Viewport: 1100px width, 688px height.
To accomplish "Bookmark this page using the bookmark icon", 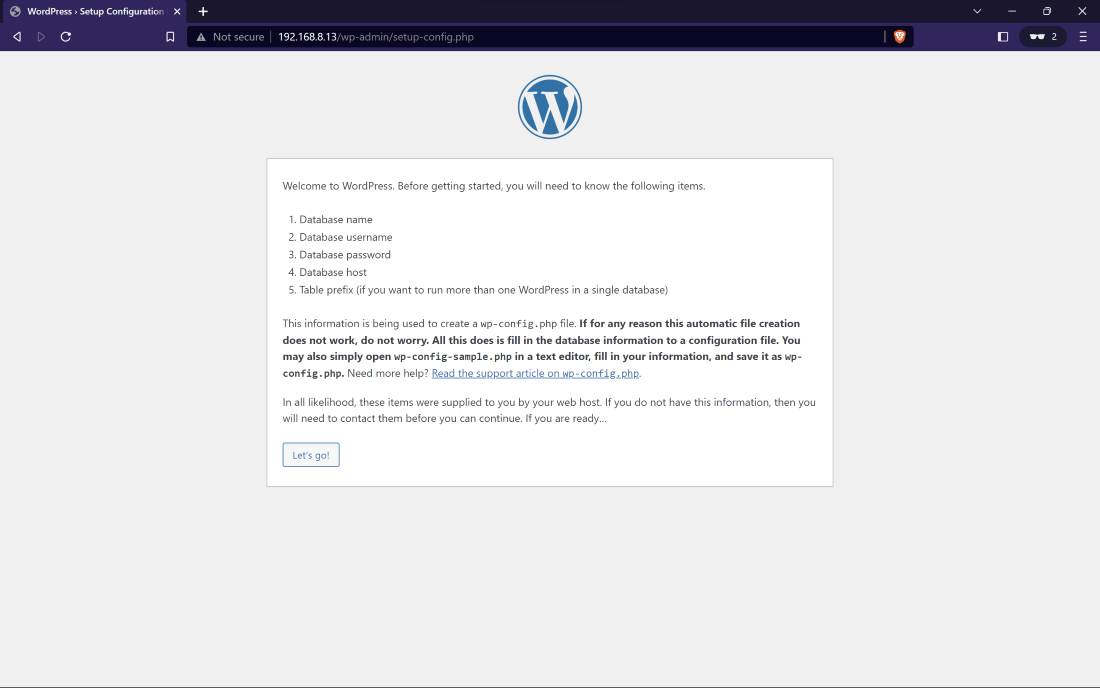I will (x=170, y=36).
